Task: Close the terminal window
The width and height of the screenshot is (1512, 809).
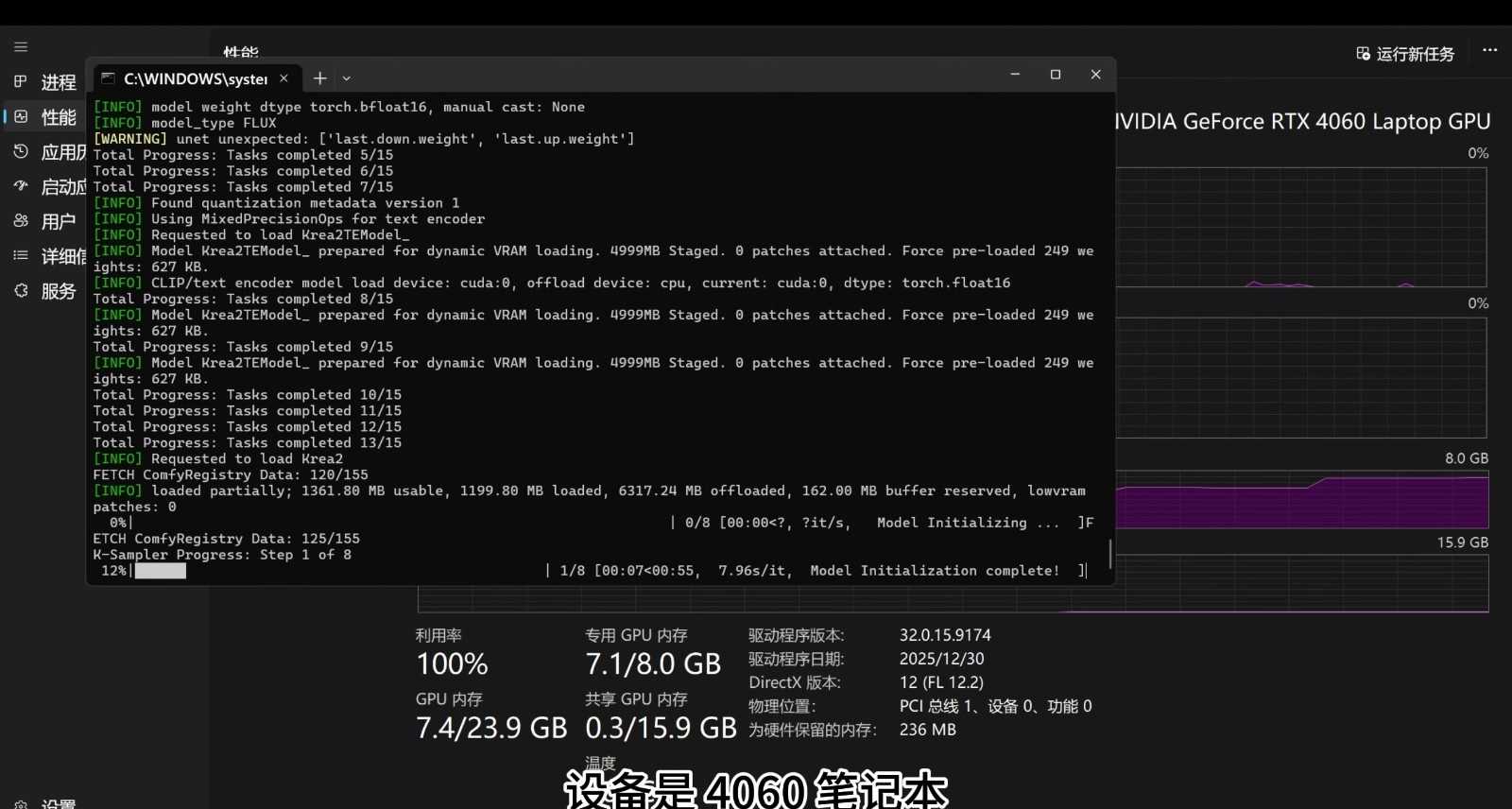Action: 1096,75
